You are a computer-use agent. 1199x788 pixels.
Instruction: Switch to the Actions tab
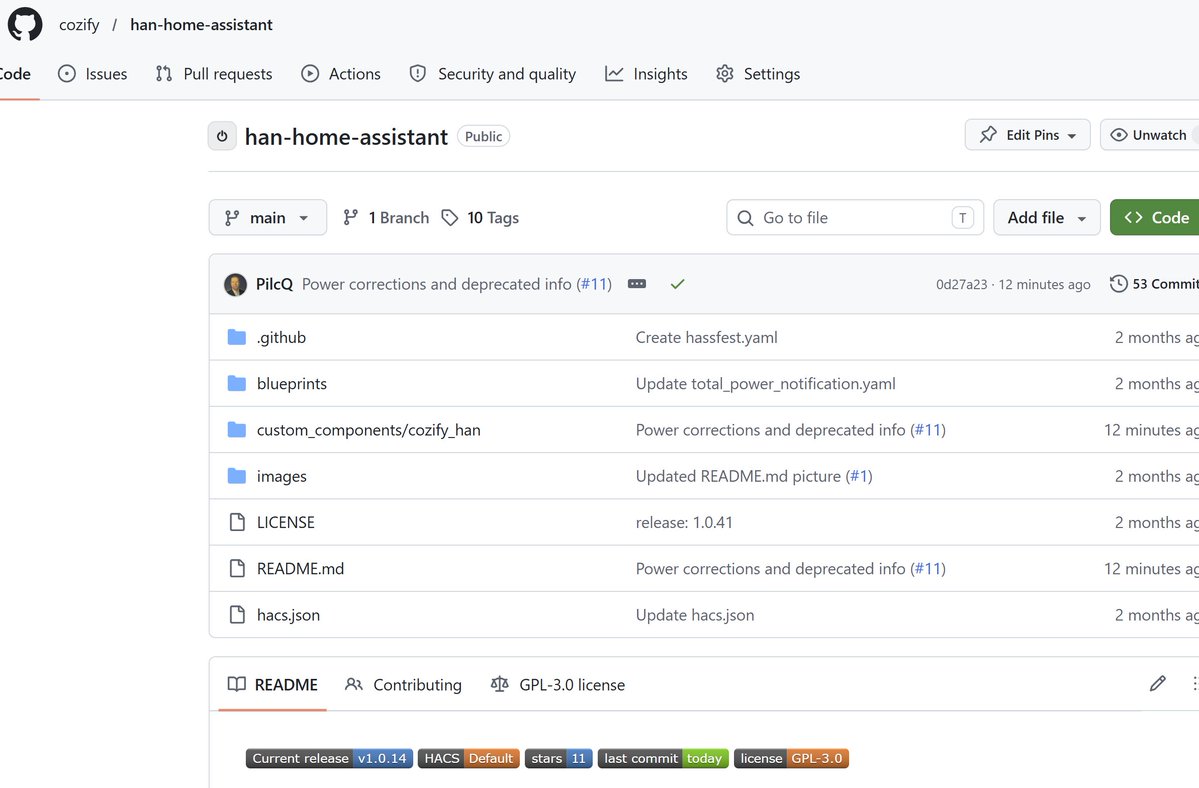click(x=340, y=73)
